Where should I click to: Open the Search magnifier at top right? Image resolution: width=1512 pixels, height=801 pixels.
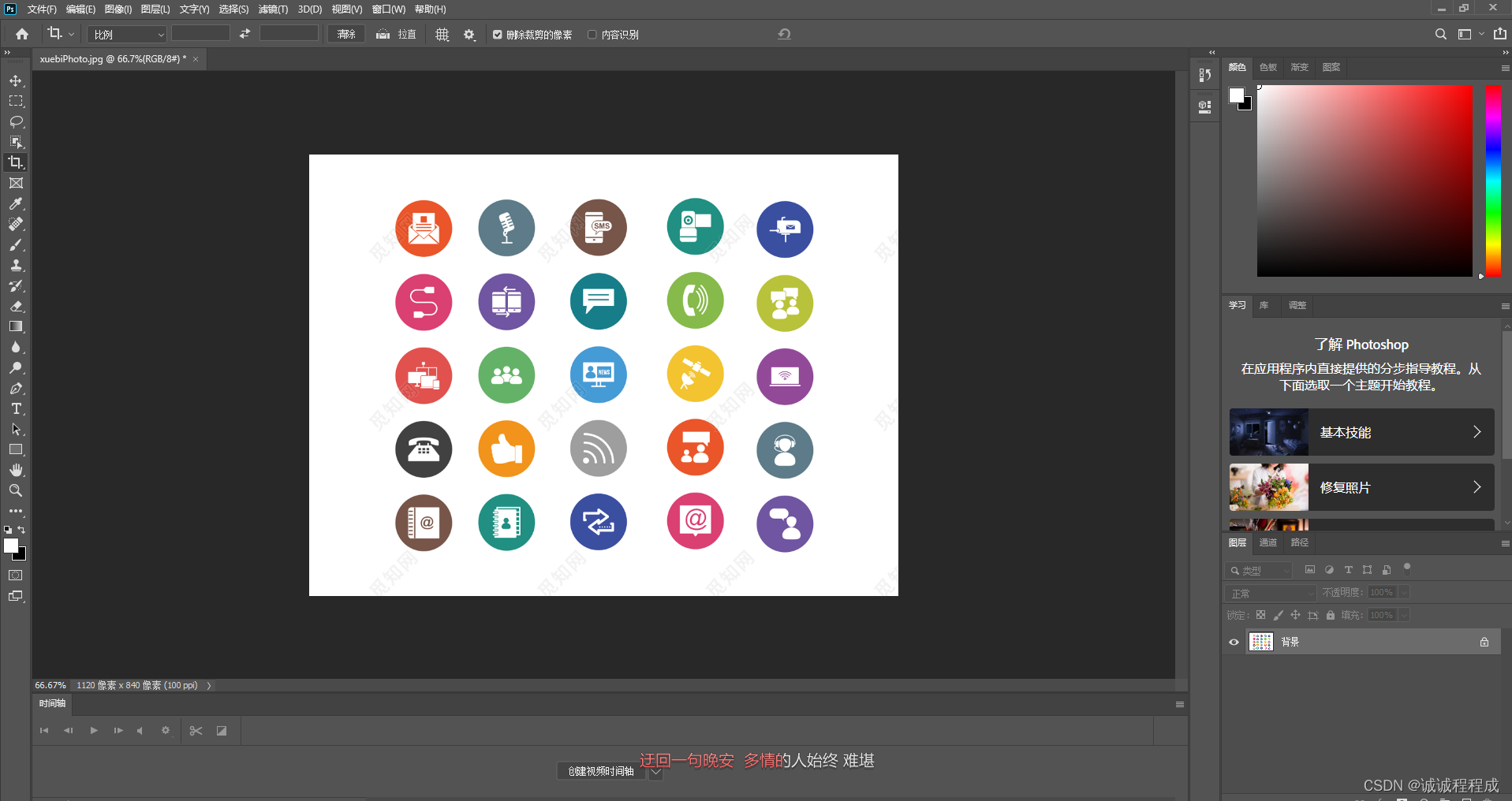point(1441,34)
